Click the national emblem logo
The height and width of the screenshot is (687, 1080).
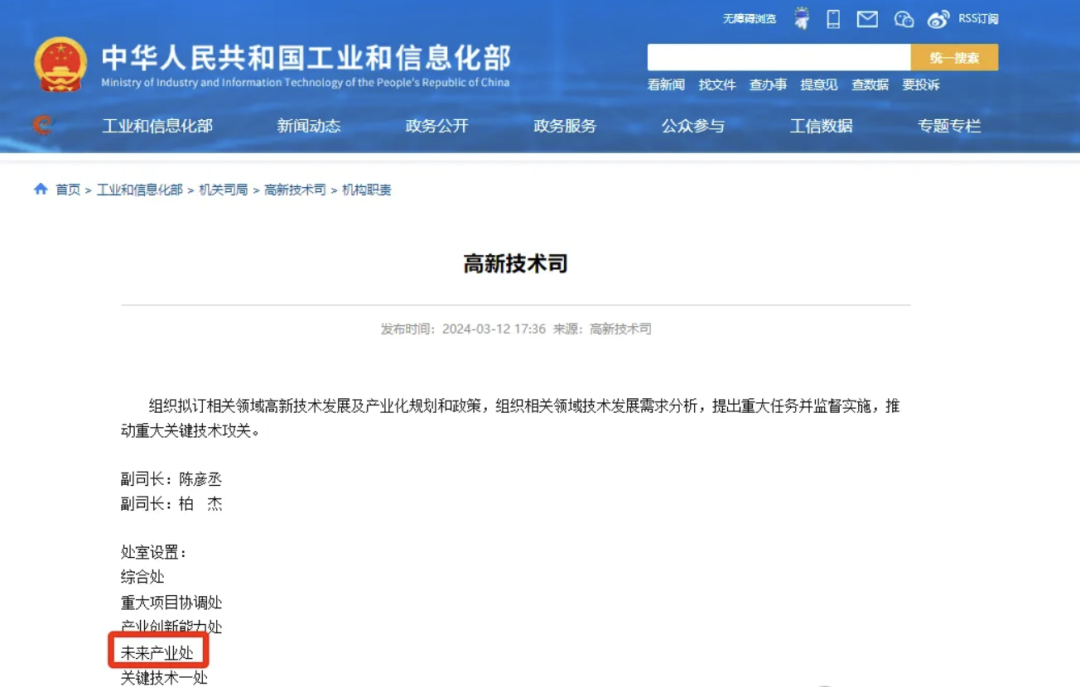[61, 65]
